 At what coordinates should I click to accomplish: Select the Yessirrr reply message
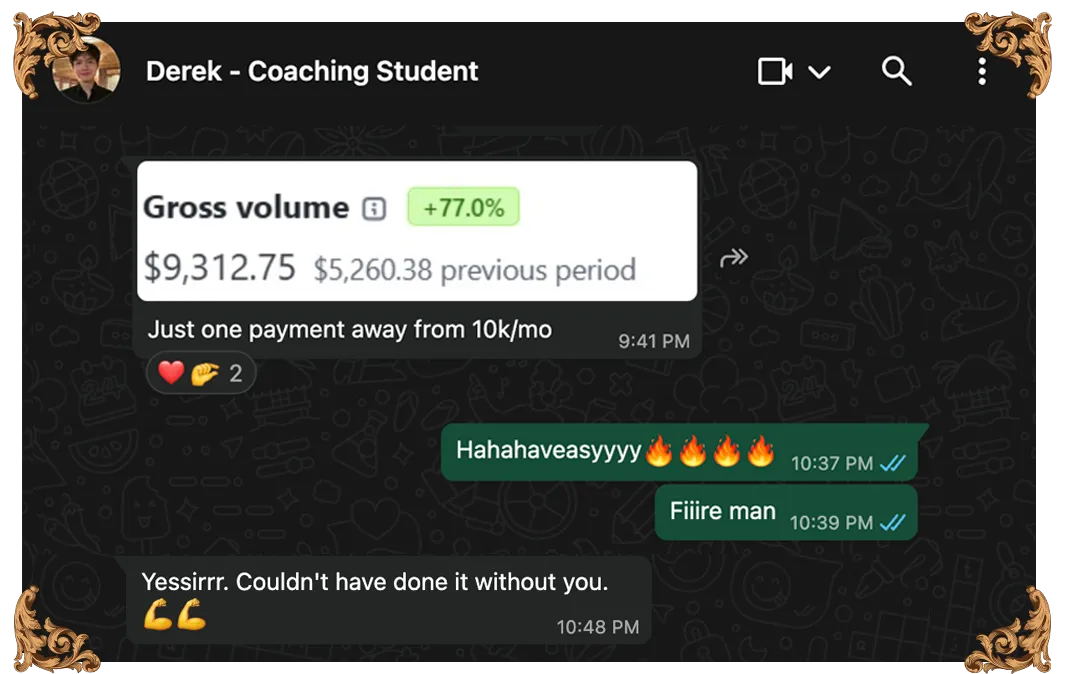coord(389,600)
